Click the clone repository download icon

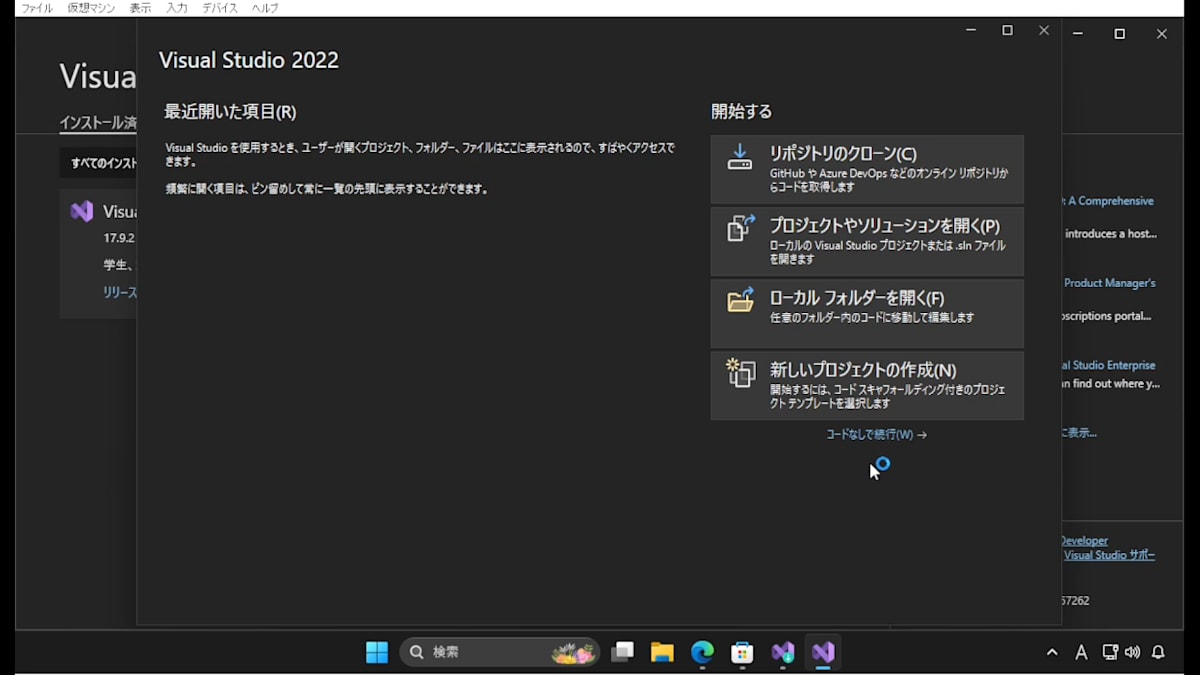tap(739, 157)
